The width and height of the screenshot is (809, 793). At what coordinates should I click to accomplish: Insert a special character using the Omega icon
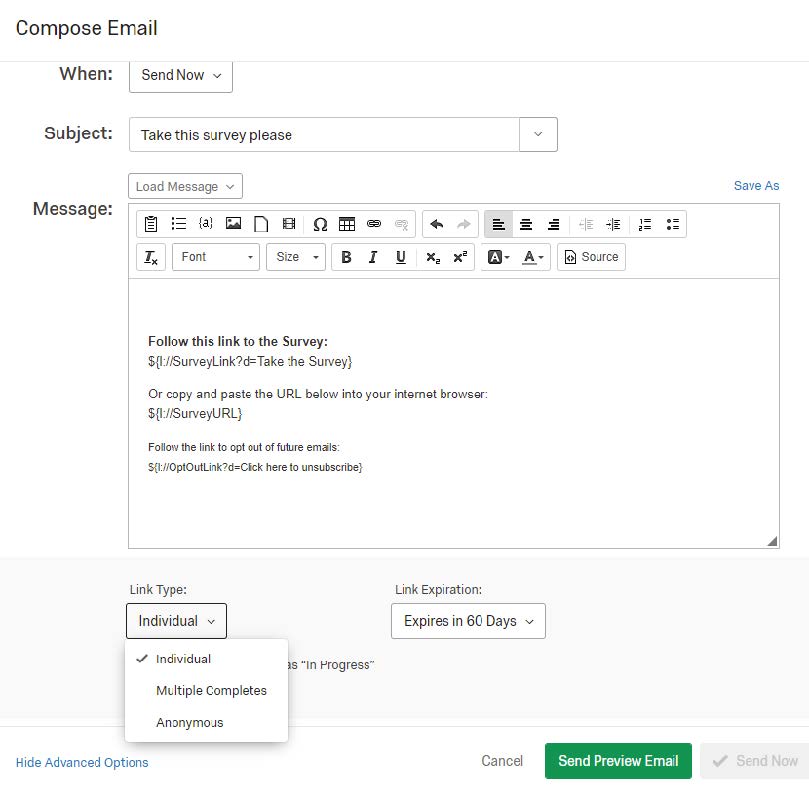click(318, 223)
